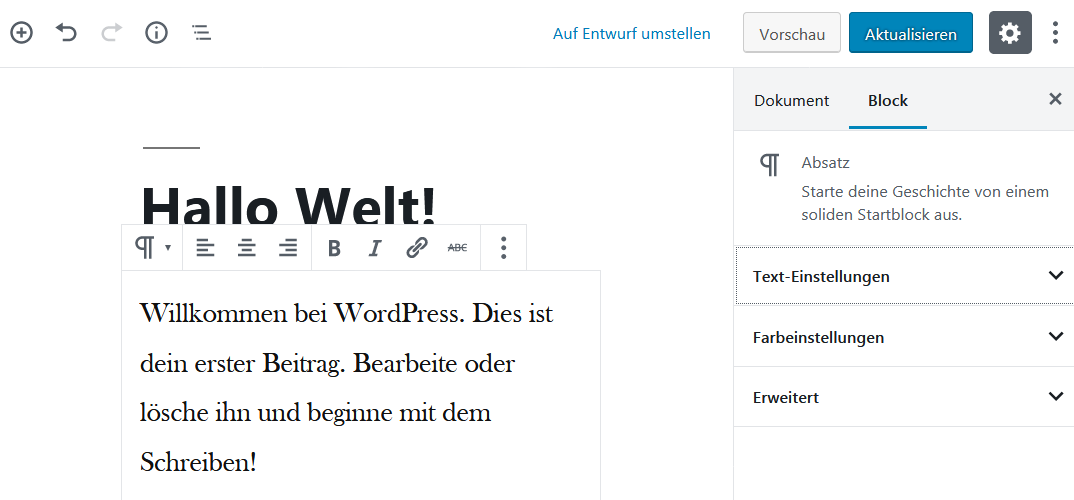Change block type via paragraph icon dropdown
The height and width of the screenshot is (500, 1074).
point(152,247)
